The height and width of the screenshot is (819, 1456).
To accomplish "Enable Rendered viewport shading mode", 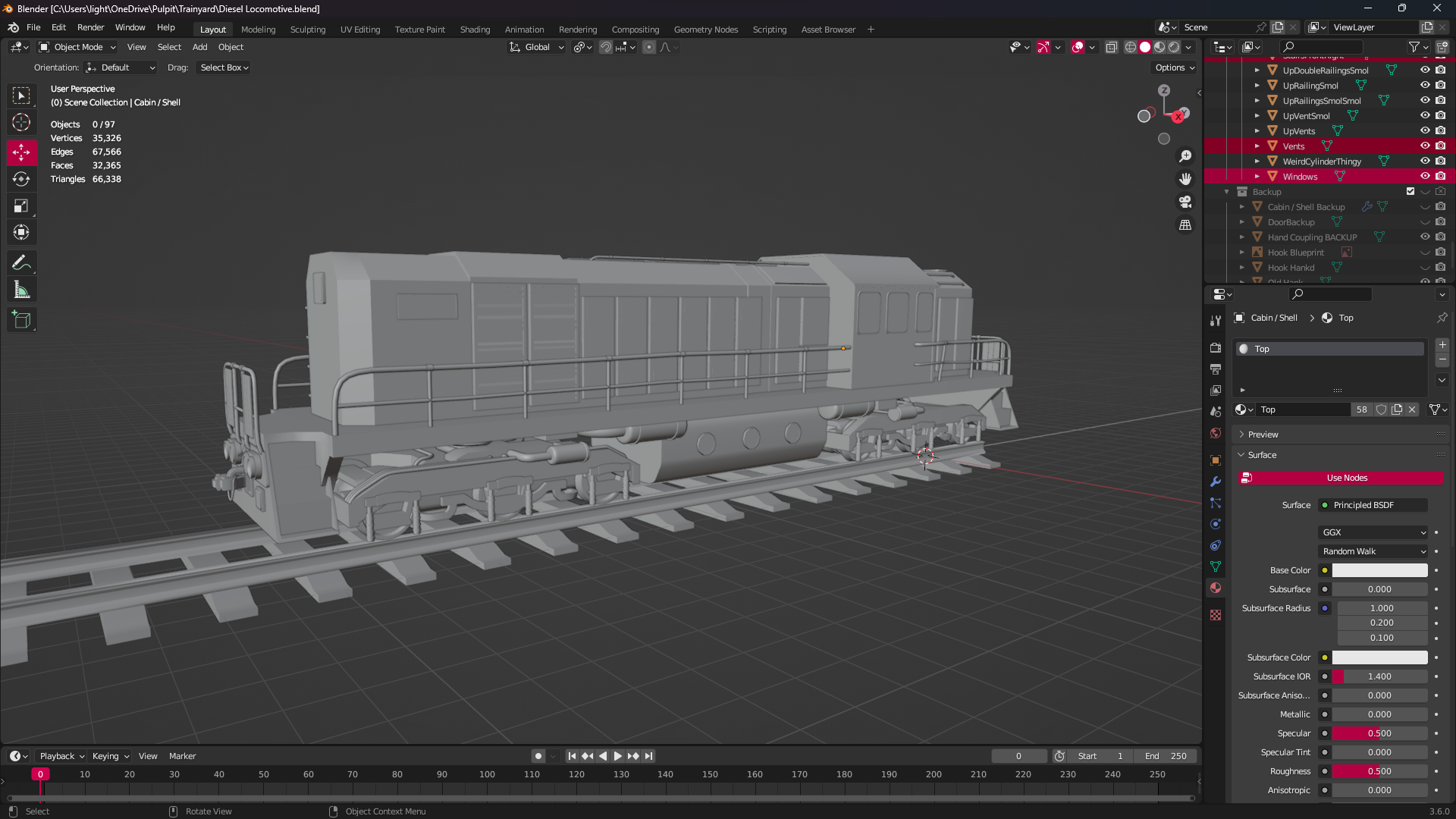I will (1174, 46).
